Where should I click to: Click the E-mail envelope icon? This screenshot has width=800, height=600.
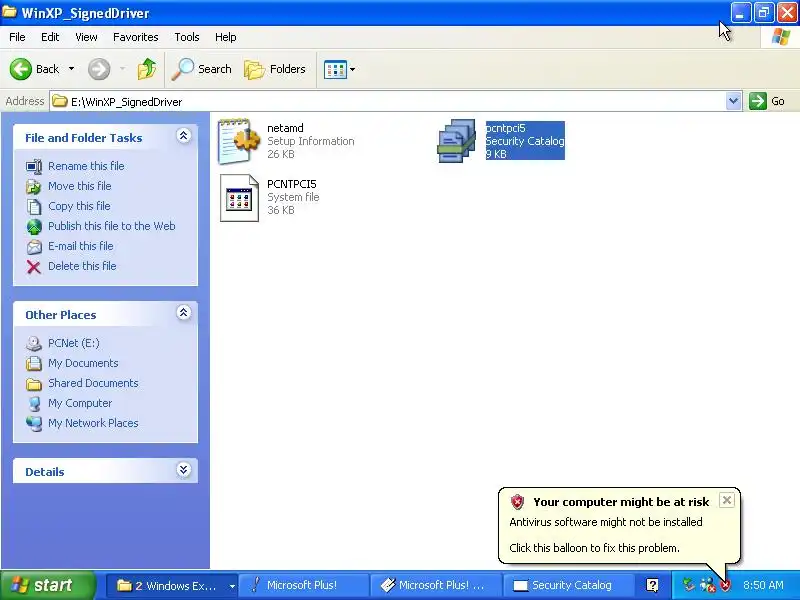(x=34, y=246)
